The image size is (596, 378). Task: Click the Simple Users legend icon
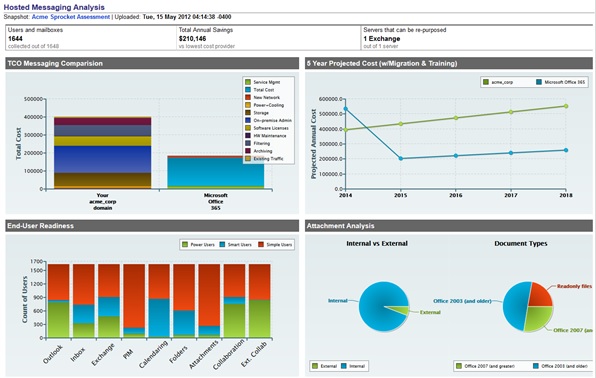pyautogui.click(x=261, y=245)
